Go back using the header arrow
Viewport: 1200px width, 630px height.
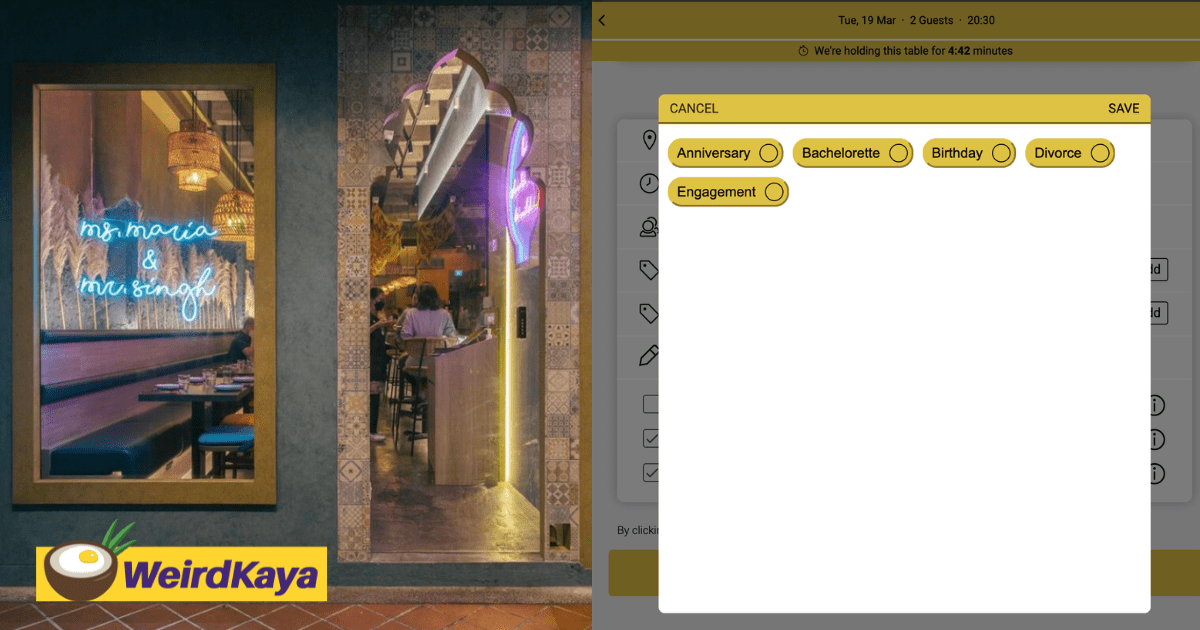(602, 20)
